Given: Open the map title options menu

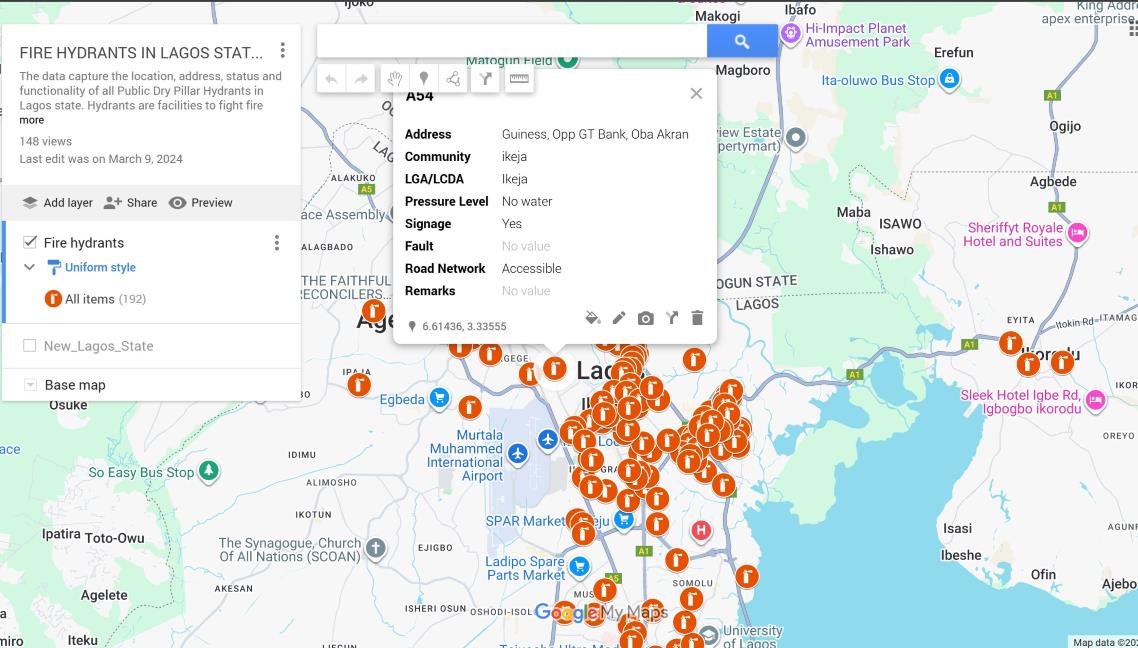Looking at the screenshot, I should coord(283,50).
